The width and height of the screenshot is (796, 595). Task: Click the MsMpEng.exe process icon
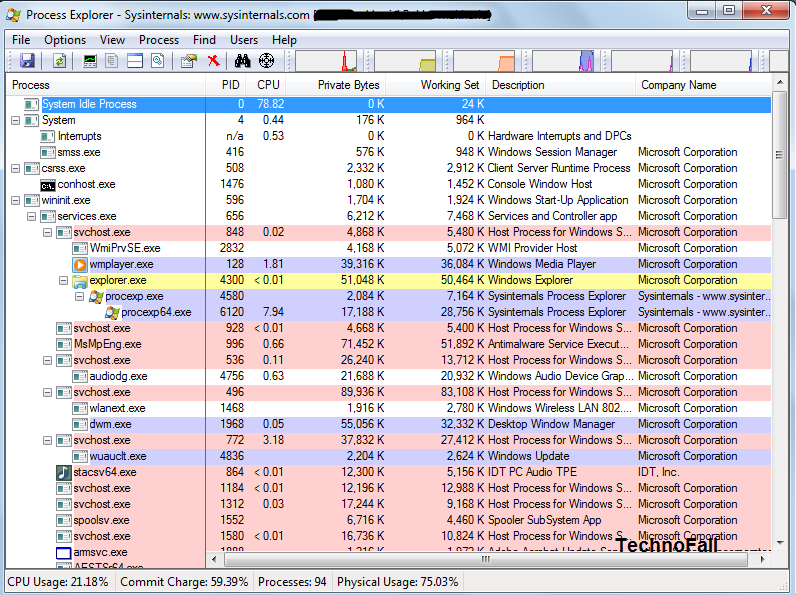tap(63, 345)
